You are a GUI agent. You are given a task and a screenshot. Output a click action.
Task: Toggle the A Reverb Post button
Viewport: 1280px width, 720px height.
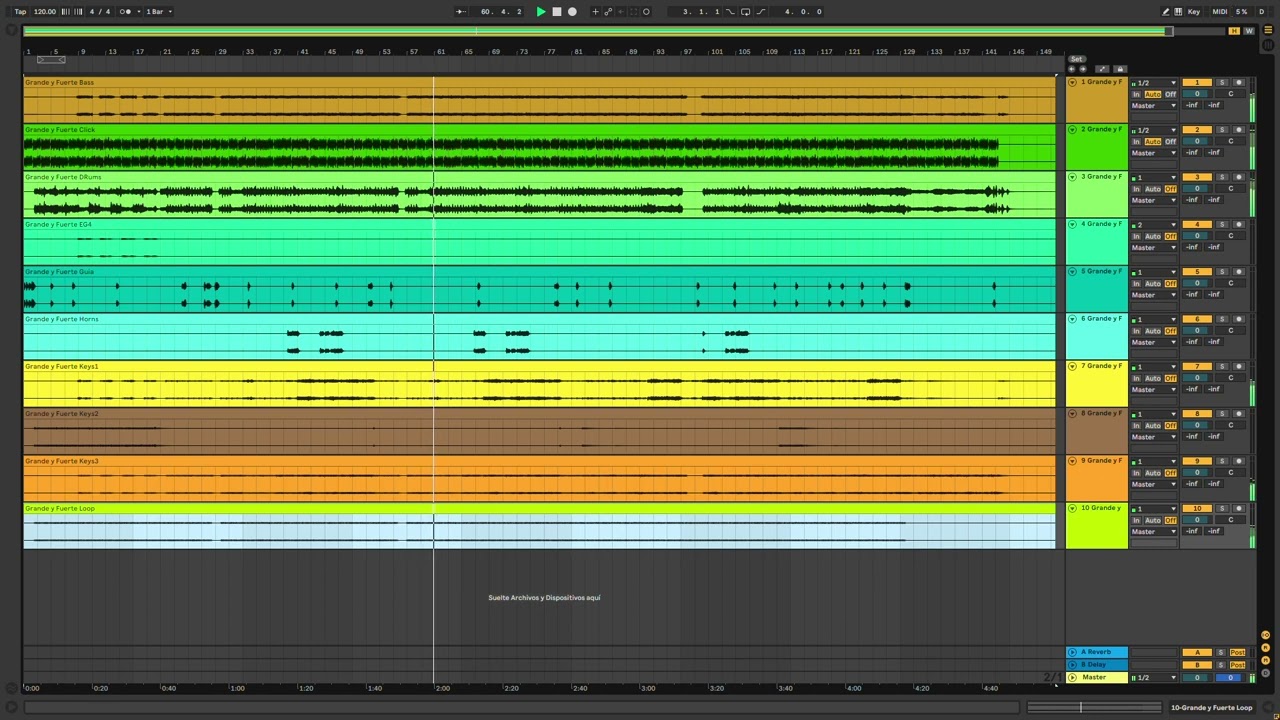click(x=1238, y=652)
